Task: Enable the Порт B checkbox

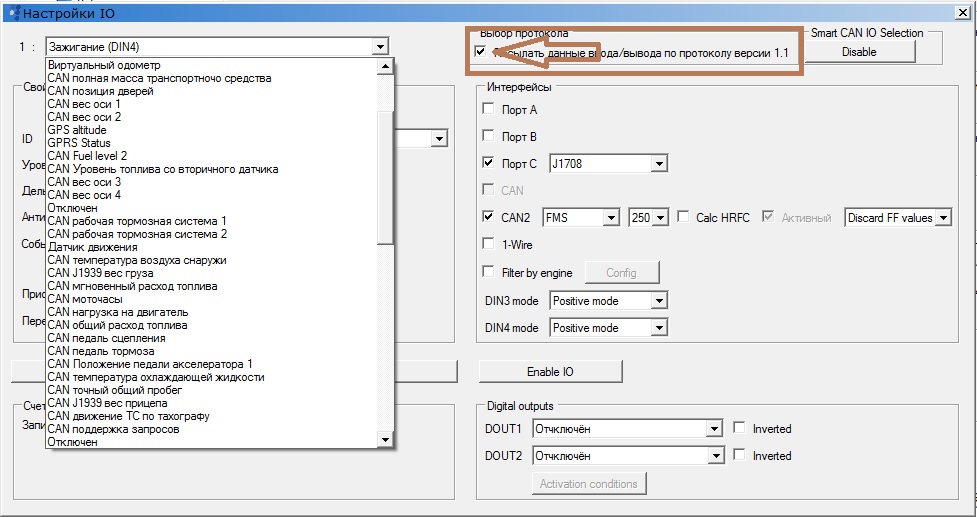Action: tap(488, 136)
